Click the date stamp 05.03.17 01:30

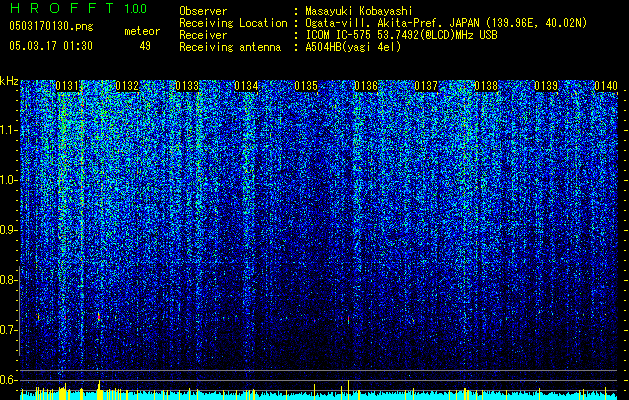point(51,45)
